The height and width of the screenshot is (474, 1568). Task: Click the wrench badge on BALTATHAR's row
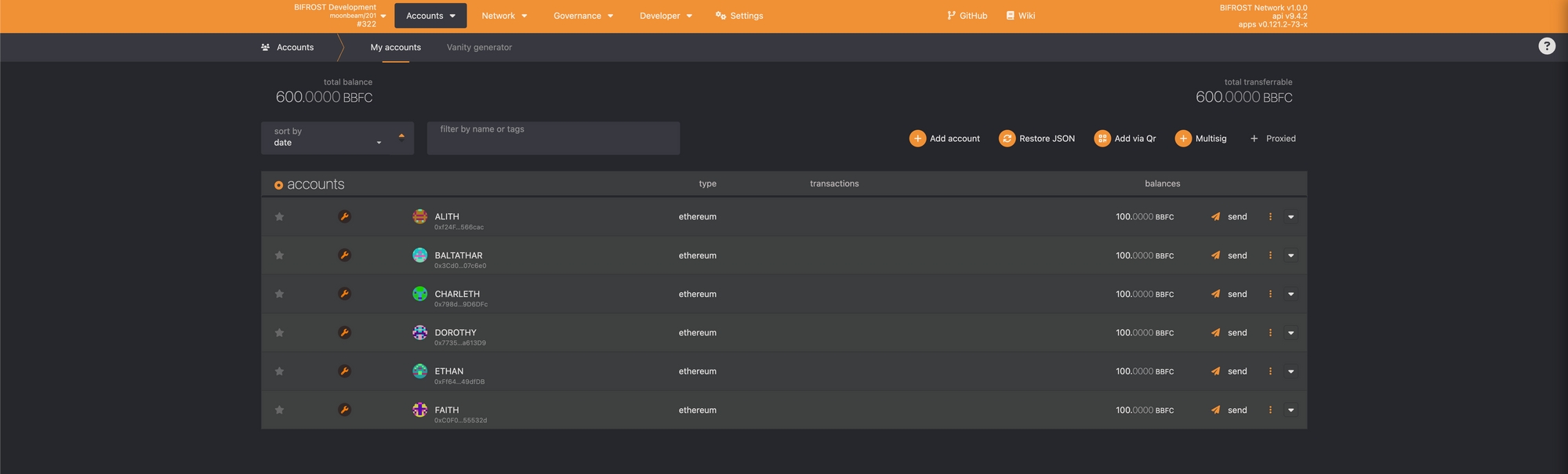tap(344, 255)
